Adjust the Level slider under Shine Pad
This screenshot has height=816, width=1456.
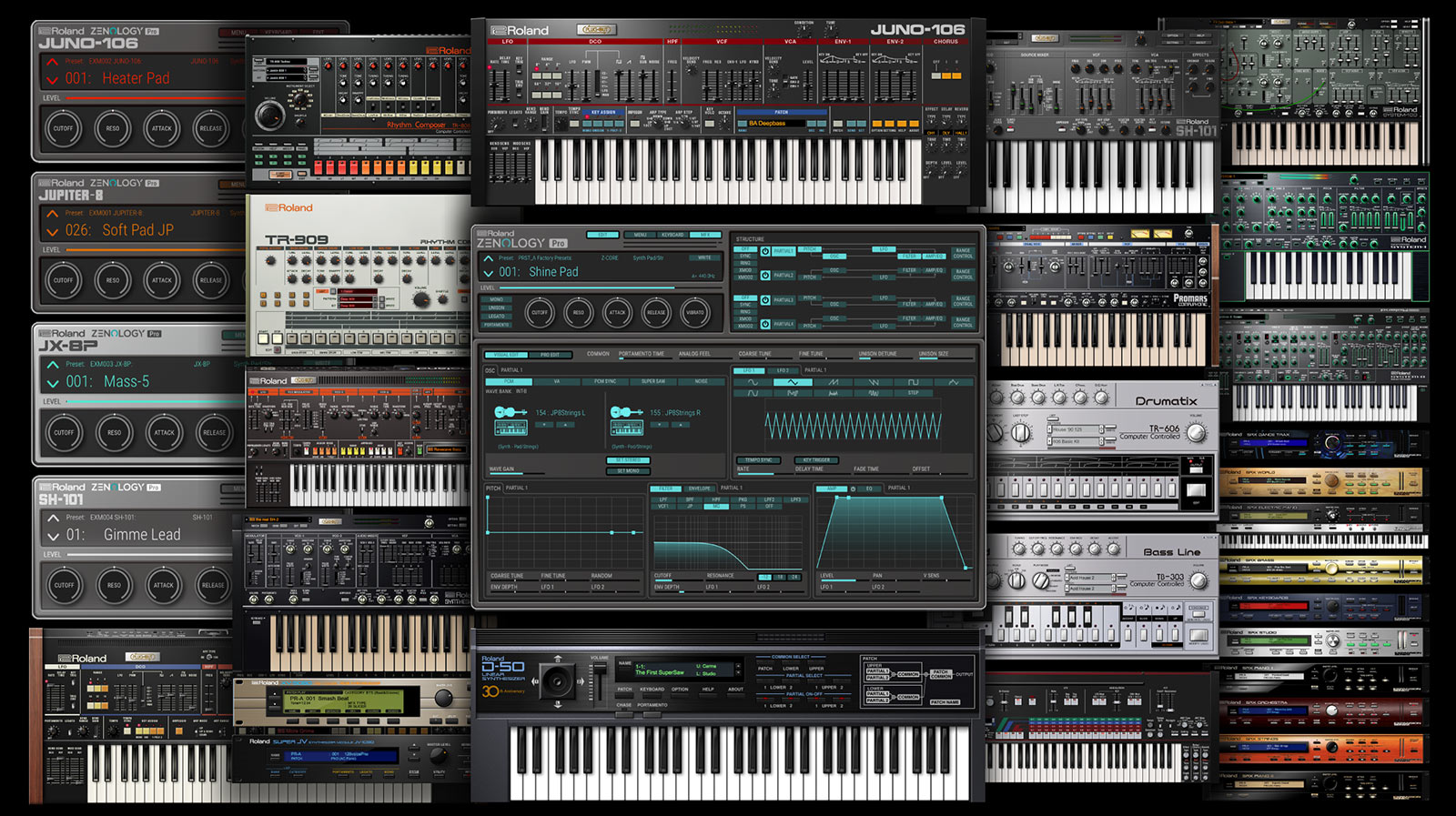582,288
